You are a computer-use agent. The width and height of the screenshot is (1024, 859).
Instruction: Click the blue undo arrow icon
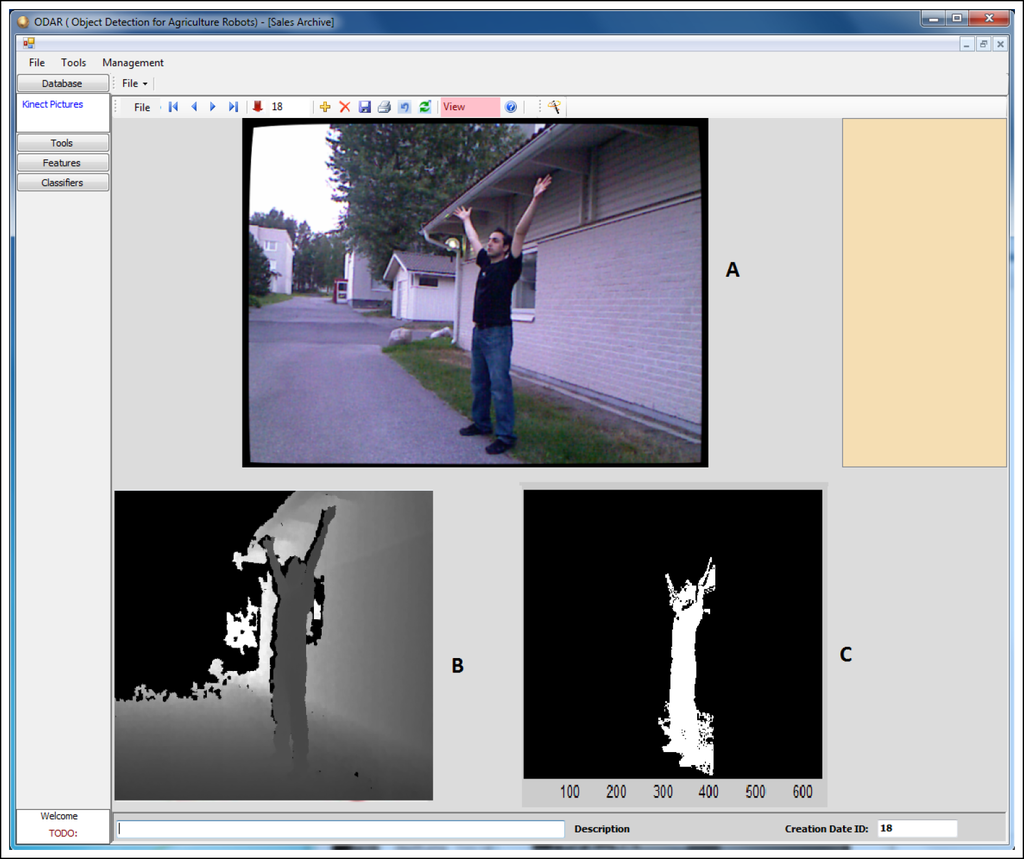pos(404,107)
